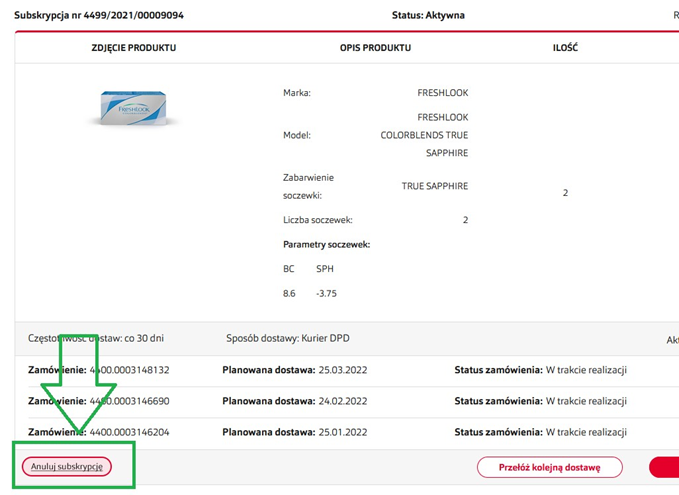Select subscription number 4499/2021/00009094 text
Screen dimensions: 679x495
coord(99,15)
